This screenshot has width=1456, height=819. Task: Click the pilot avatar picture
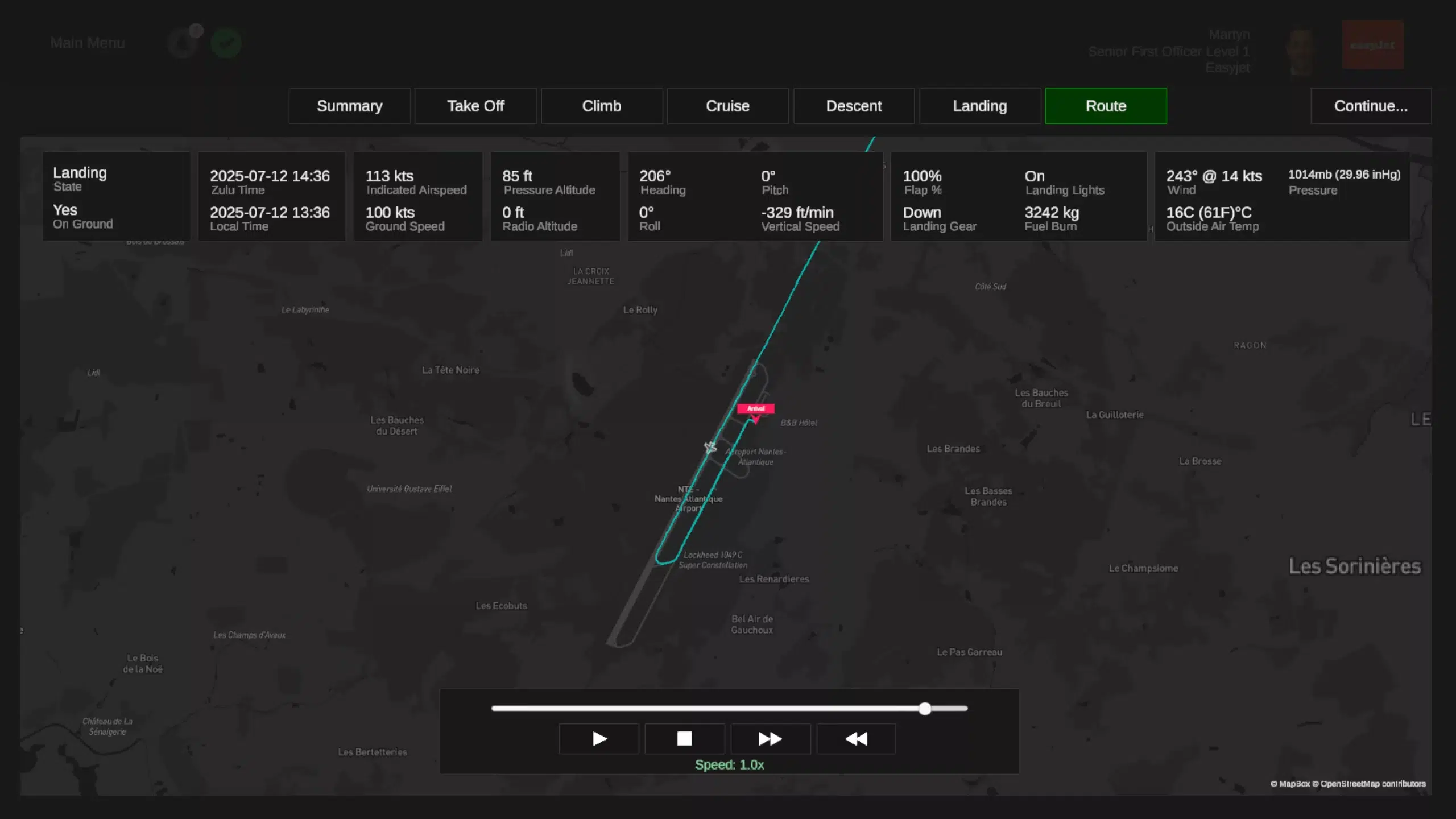tap(1301, 52)
